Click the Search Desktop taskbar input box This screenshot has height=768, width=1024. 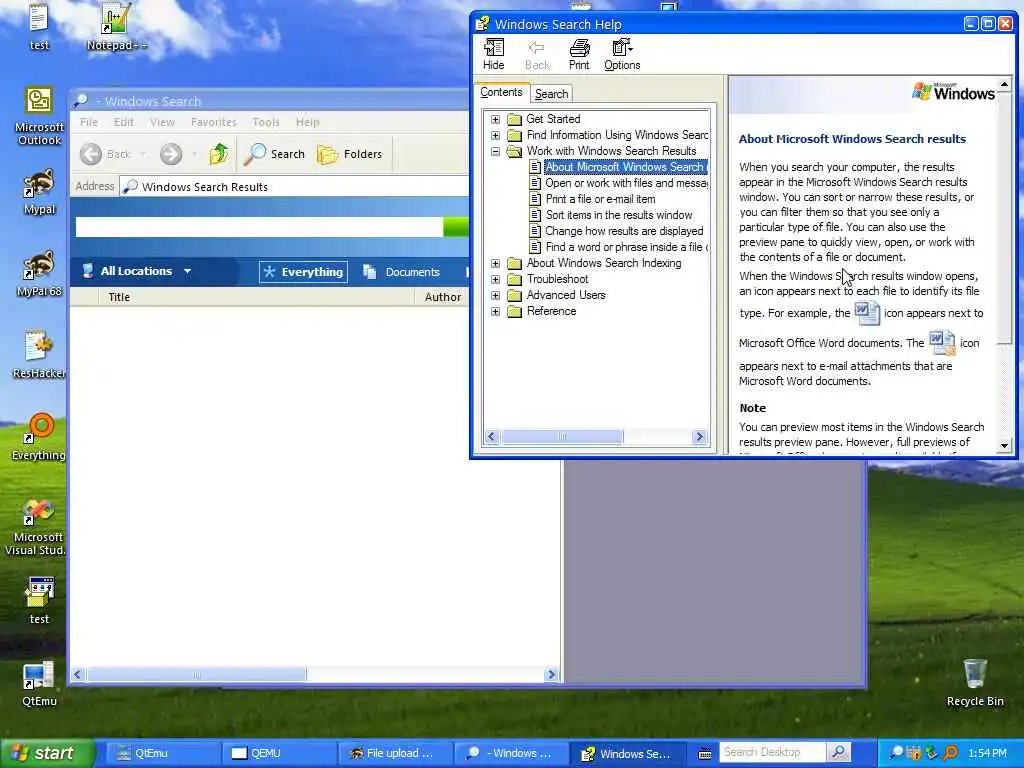click(773, 753)
